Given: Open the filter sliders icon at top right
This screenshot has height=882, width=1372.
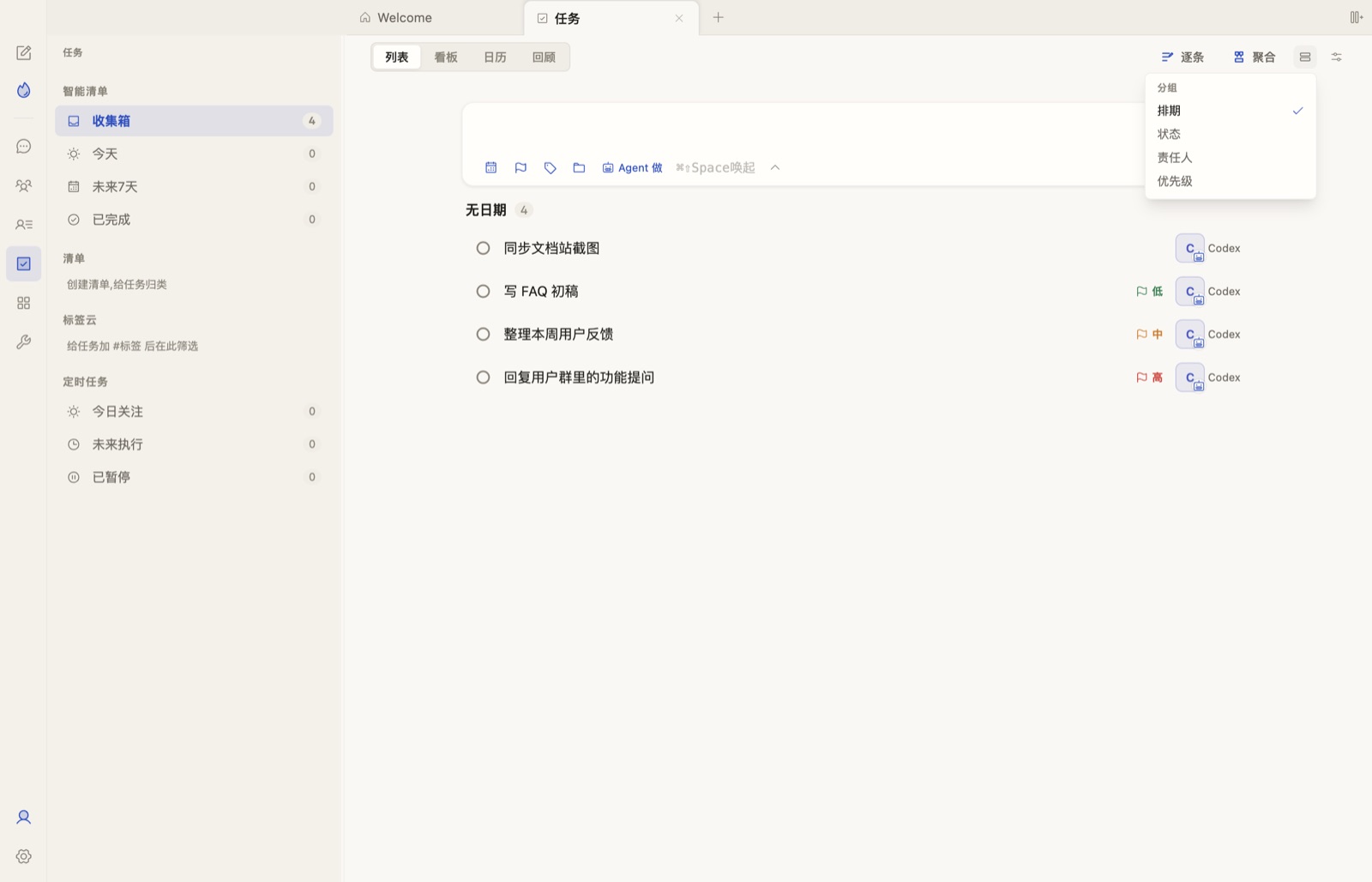Looking at the screenshot, I should tap(1336, 57).
